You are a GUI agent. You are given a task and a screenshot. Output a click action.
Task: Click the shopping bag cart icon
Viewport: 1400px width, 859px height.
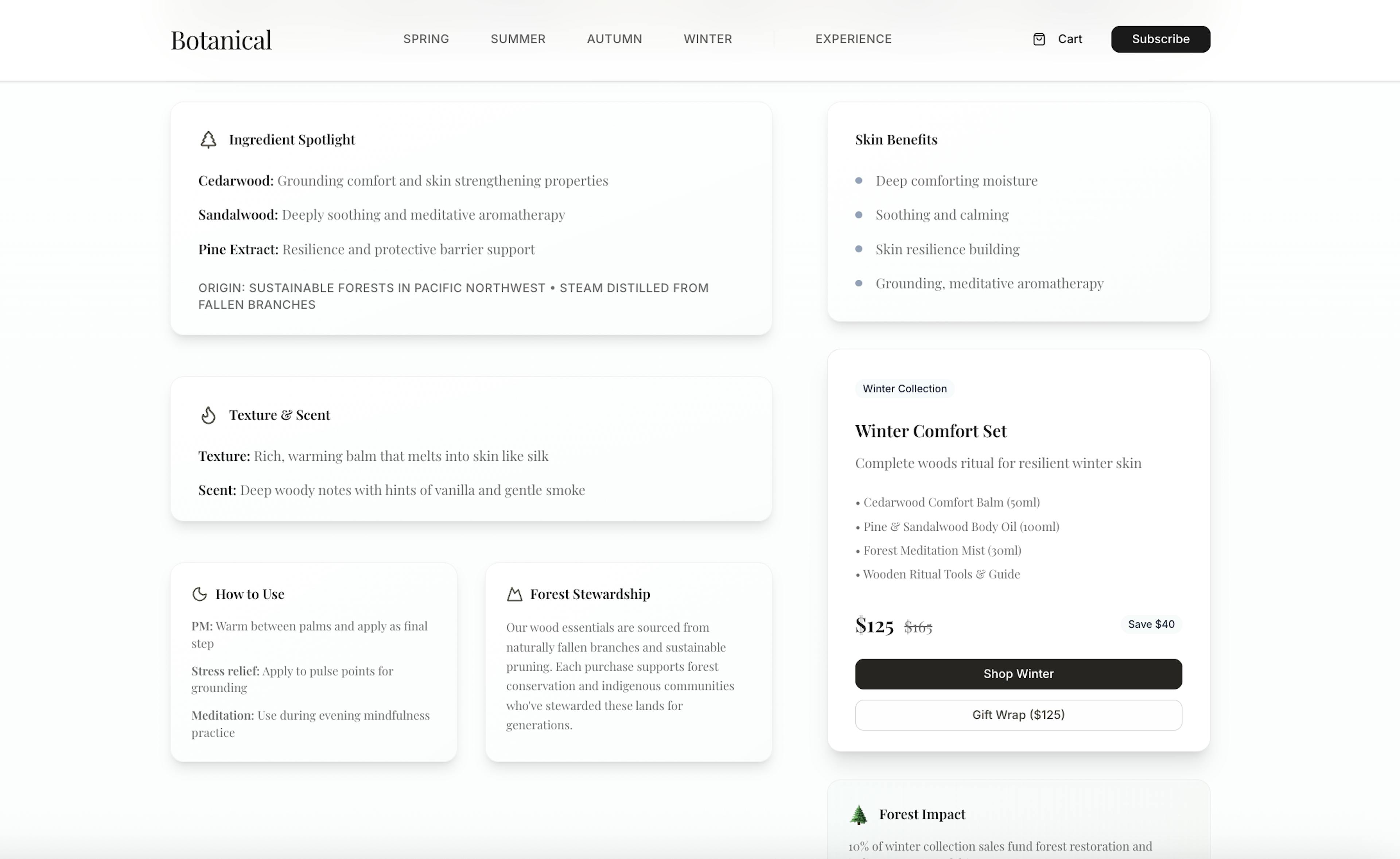point(1039,39)
